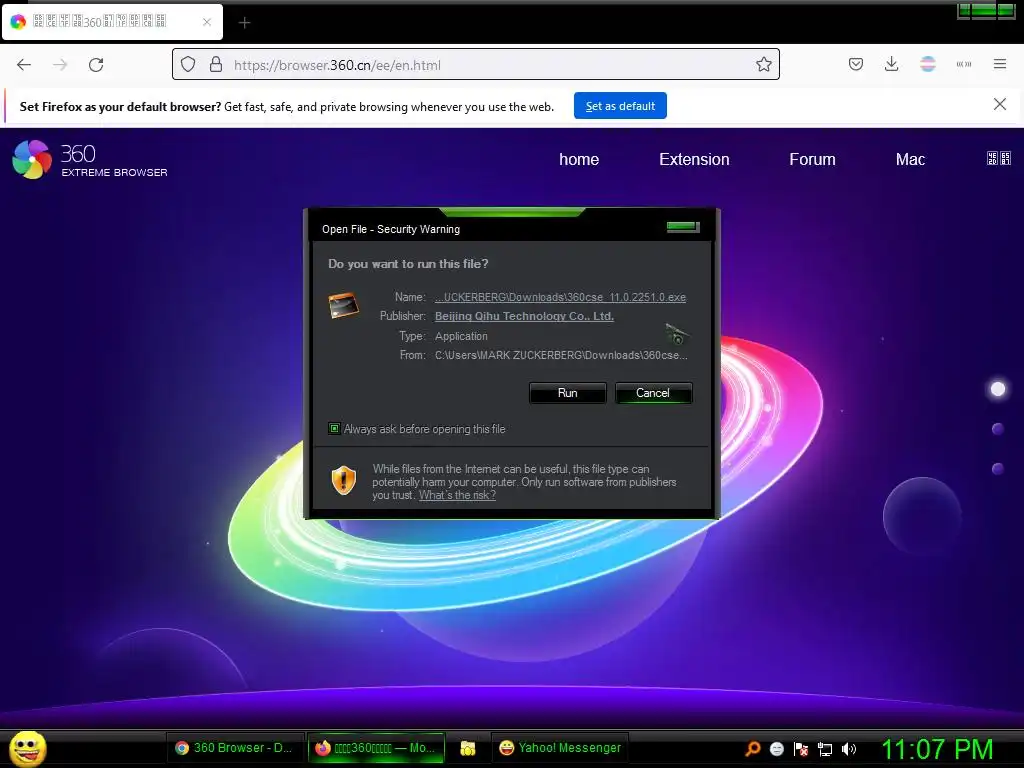Close the security warning via green title button

tap(683, 227)
